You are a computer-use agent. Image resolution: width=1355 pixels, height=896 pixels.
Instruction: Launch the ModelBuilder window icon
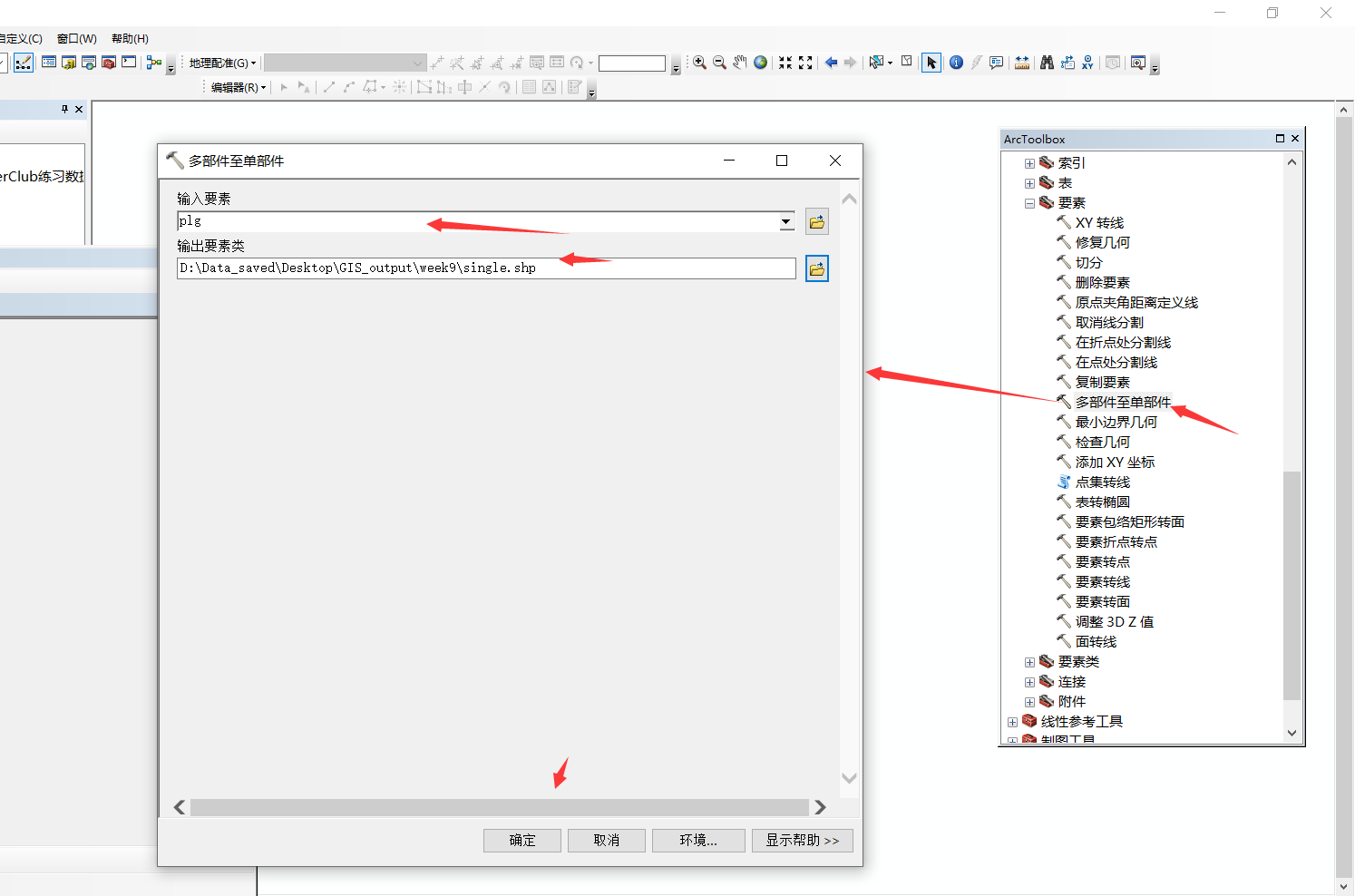coord(154,63)
